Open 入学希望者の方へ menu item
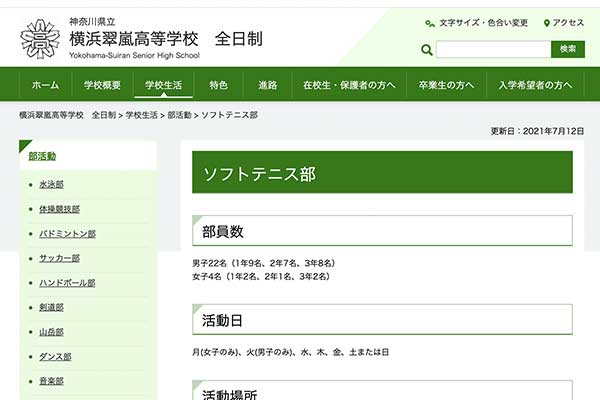The image size is (600, 400). click(x=541, y=85)
